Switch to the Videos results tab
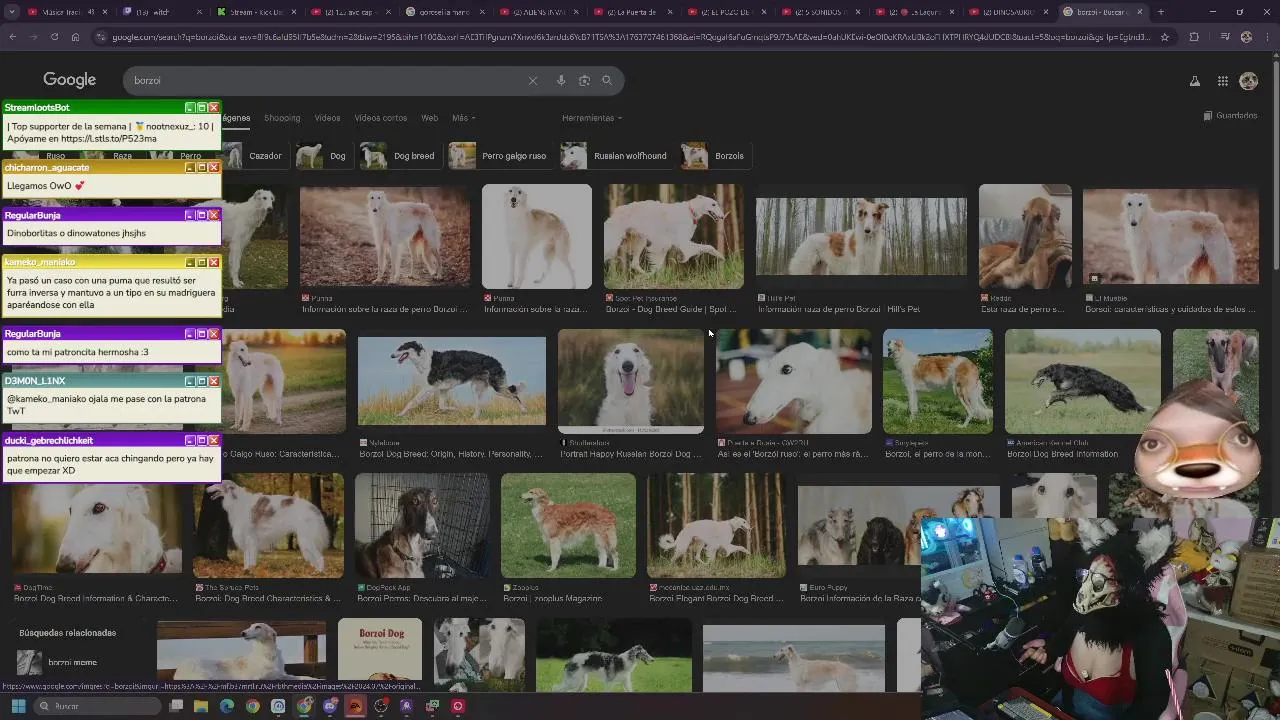 click(x=327, y=118)
